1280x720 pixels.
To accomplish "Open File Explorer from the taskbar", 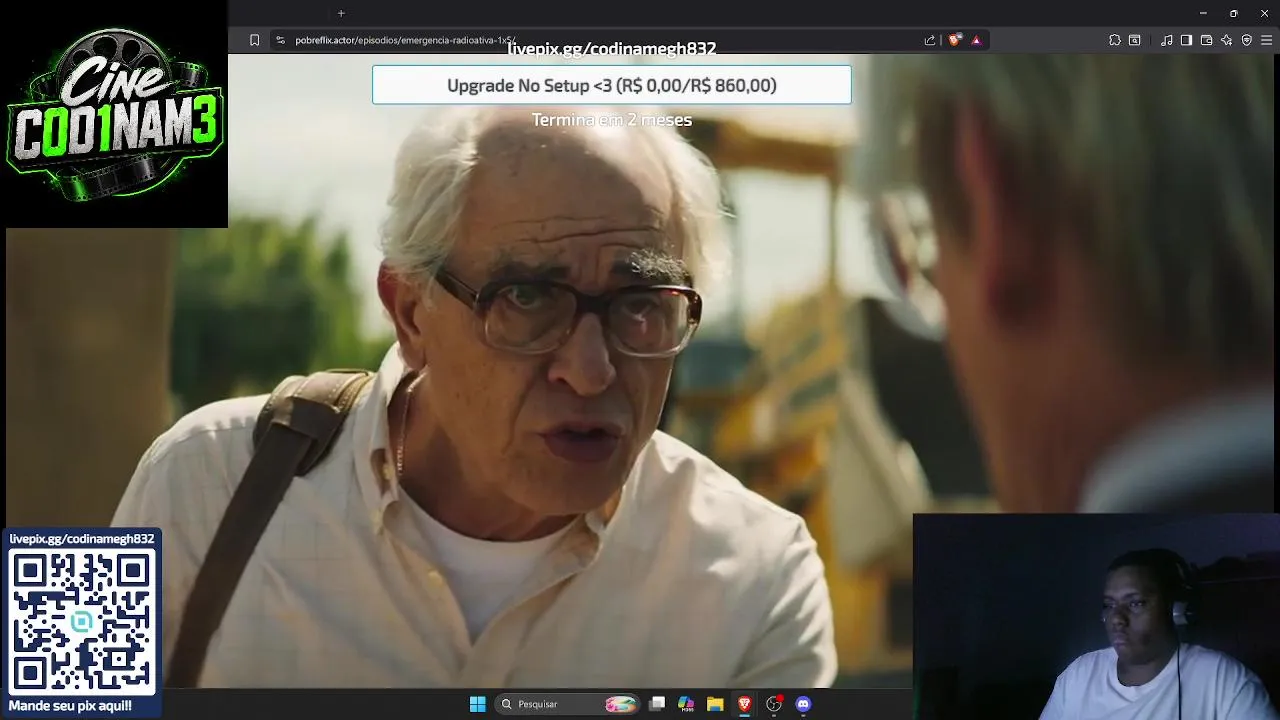I will pyautogui.click(x=715, y=704).
